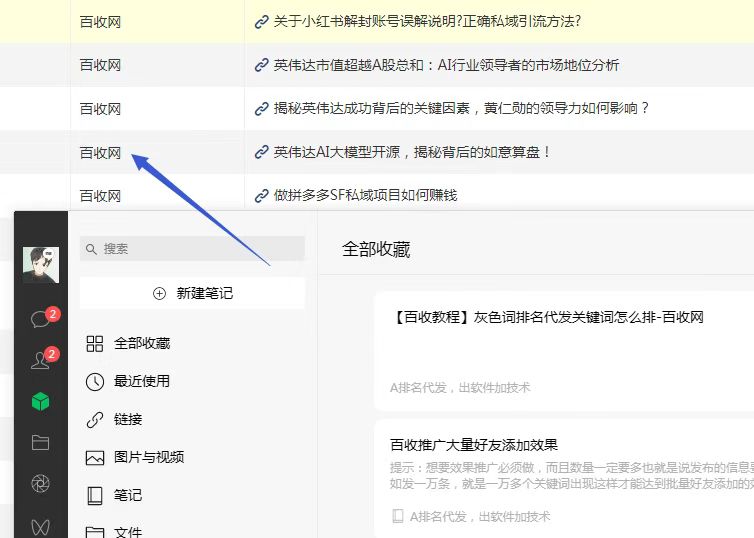Open link 英伟达AI大模型开源
Image resolution: width=754 pixels, height=538 pixels.
[x=412, y=152]
